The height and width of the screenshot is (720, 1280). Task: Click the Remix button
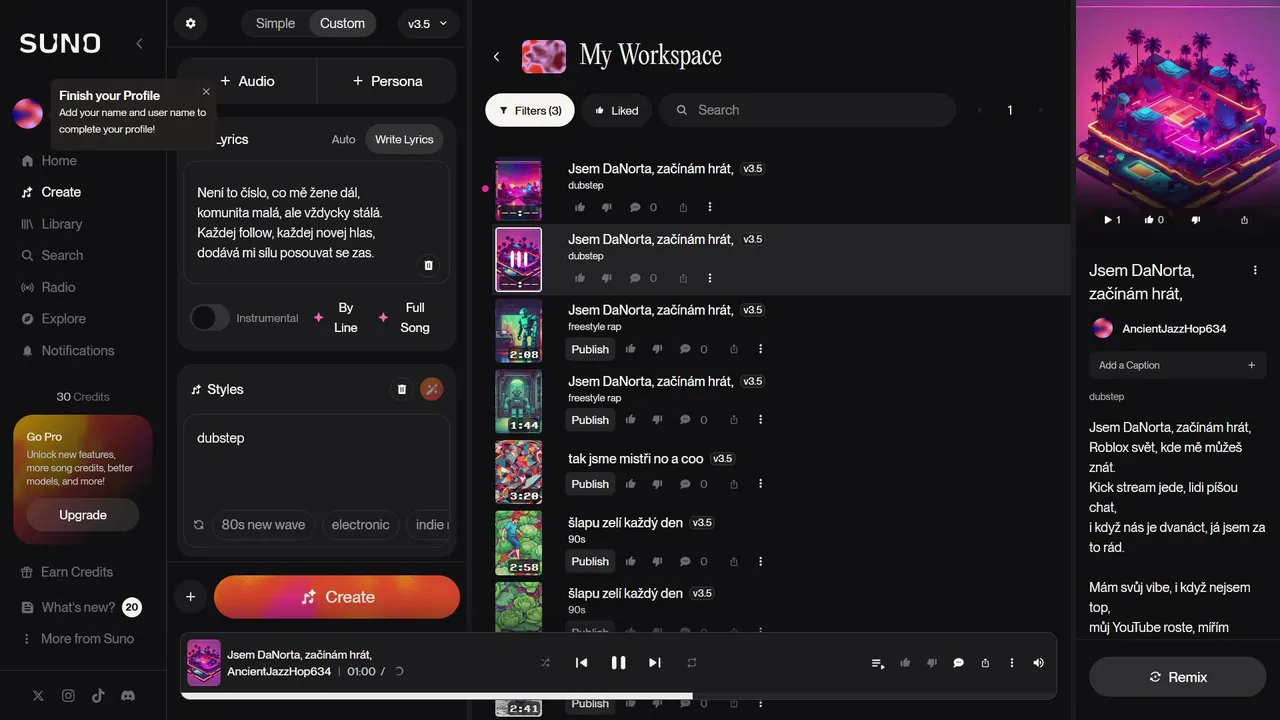click(x=1177, y=677)
